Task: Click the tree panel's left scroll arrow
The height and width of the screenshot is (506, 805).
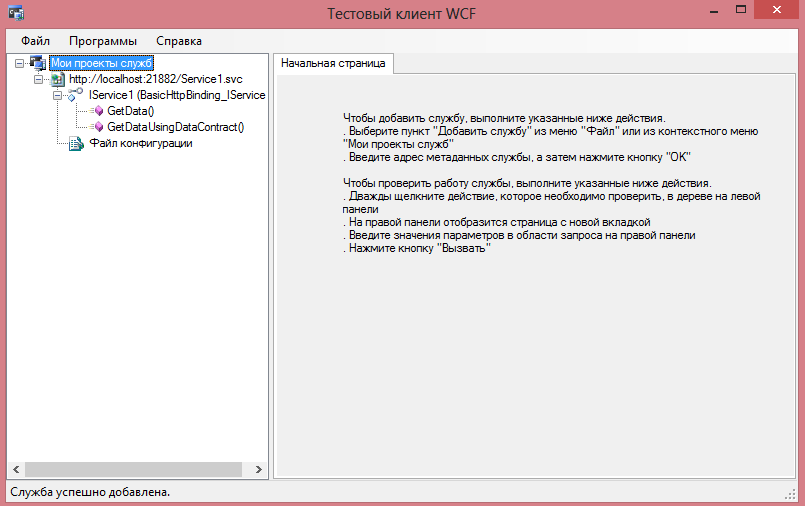Action: 16,469
